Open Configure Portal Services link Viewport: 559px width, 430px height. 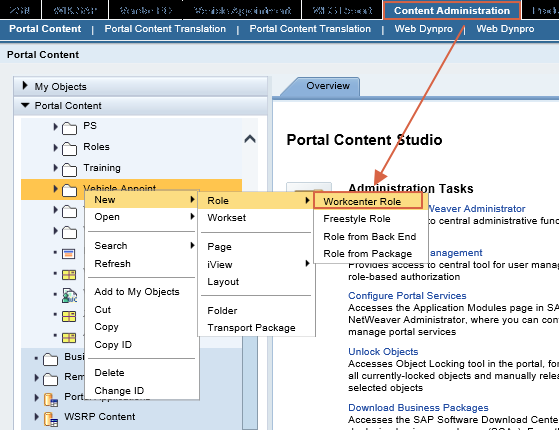[407, 296]
